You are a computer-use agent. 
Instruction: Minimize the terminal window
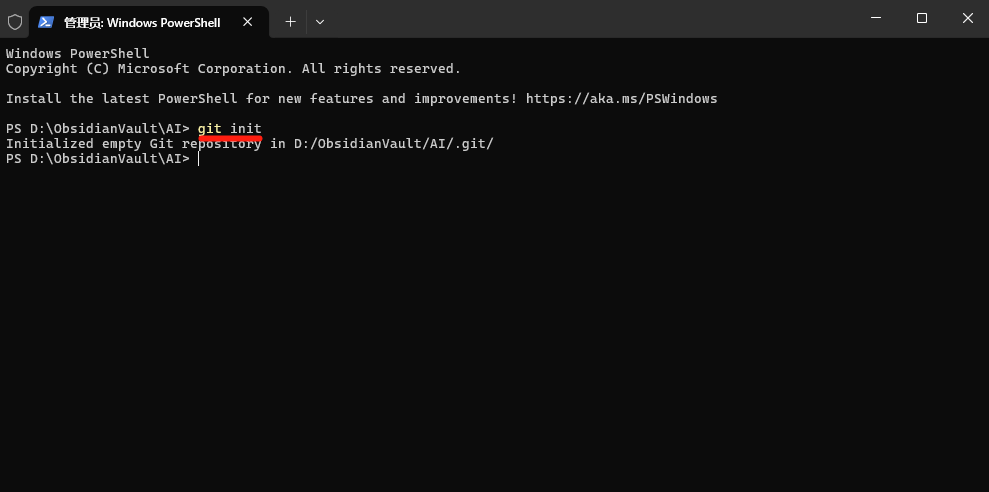click(x=876, y=18)
